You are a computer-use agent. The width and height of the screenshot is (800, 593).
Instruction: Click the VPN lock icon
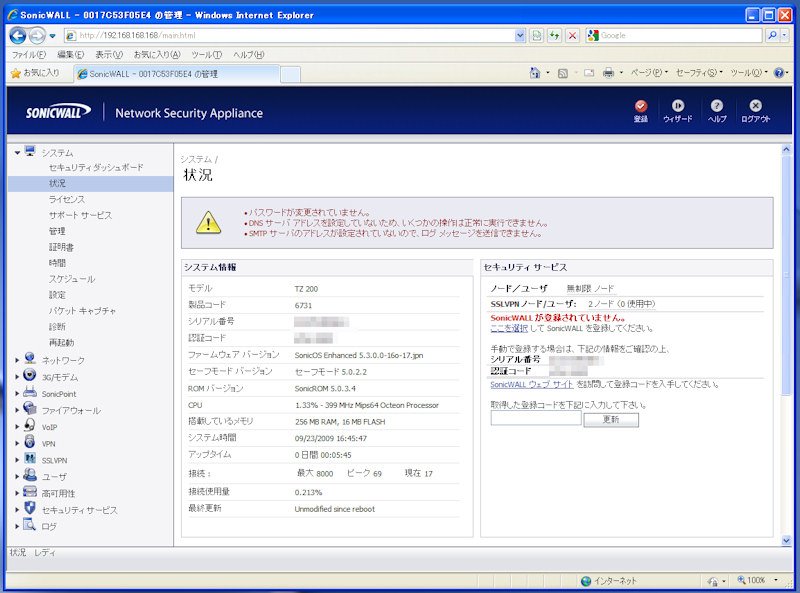click(30, 442)
